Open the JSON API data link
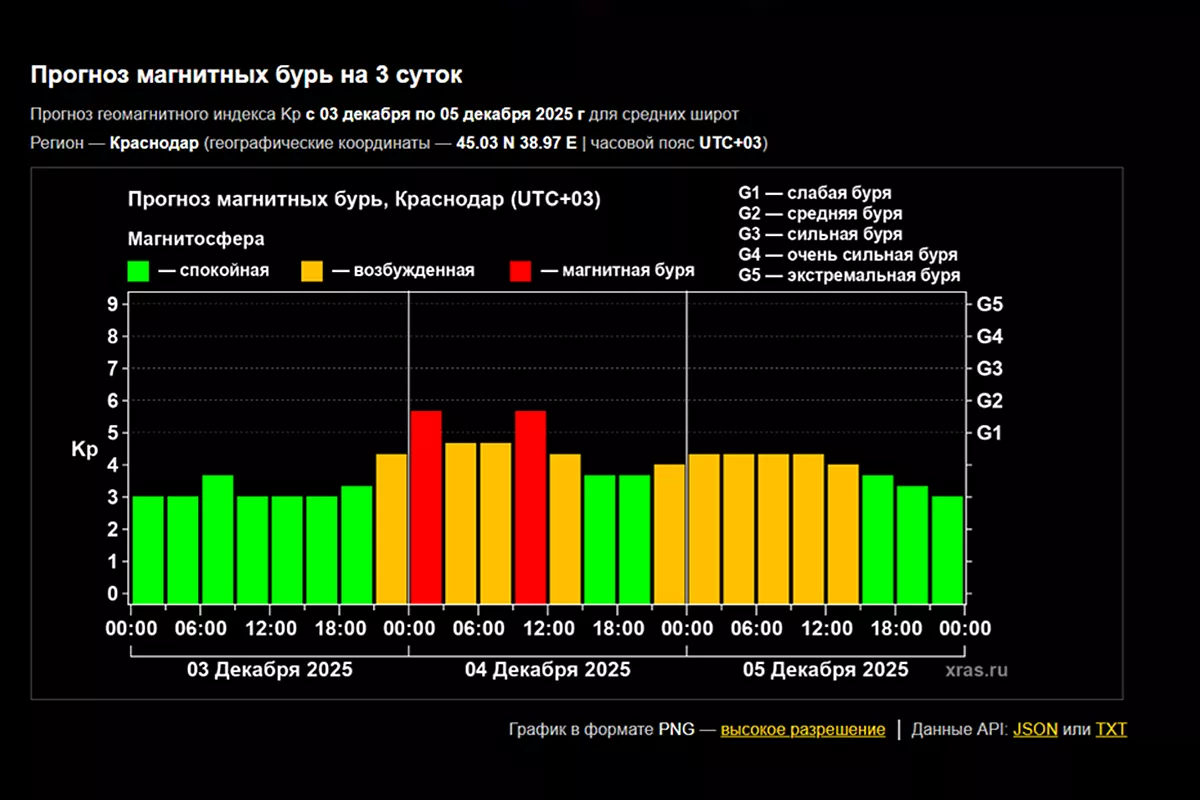The image size is (1200, 800). tap(1035, 729)
